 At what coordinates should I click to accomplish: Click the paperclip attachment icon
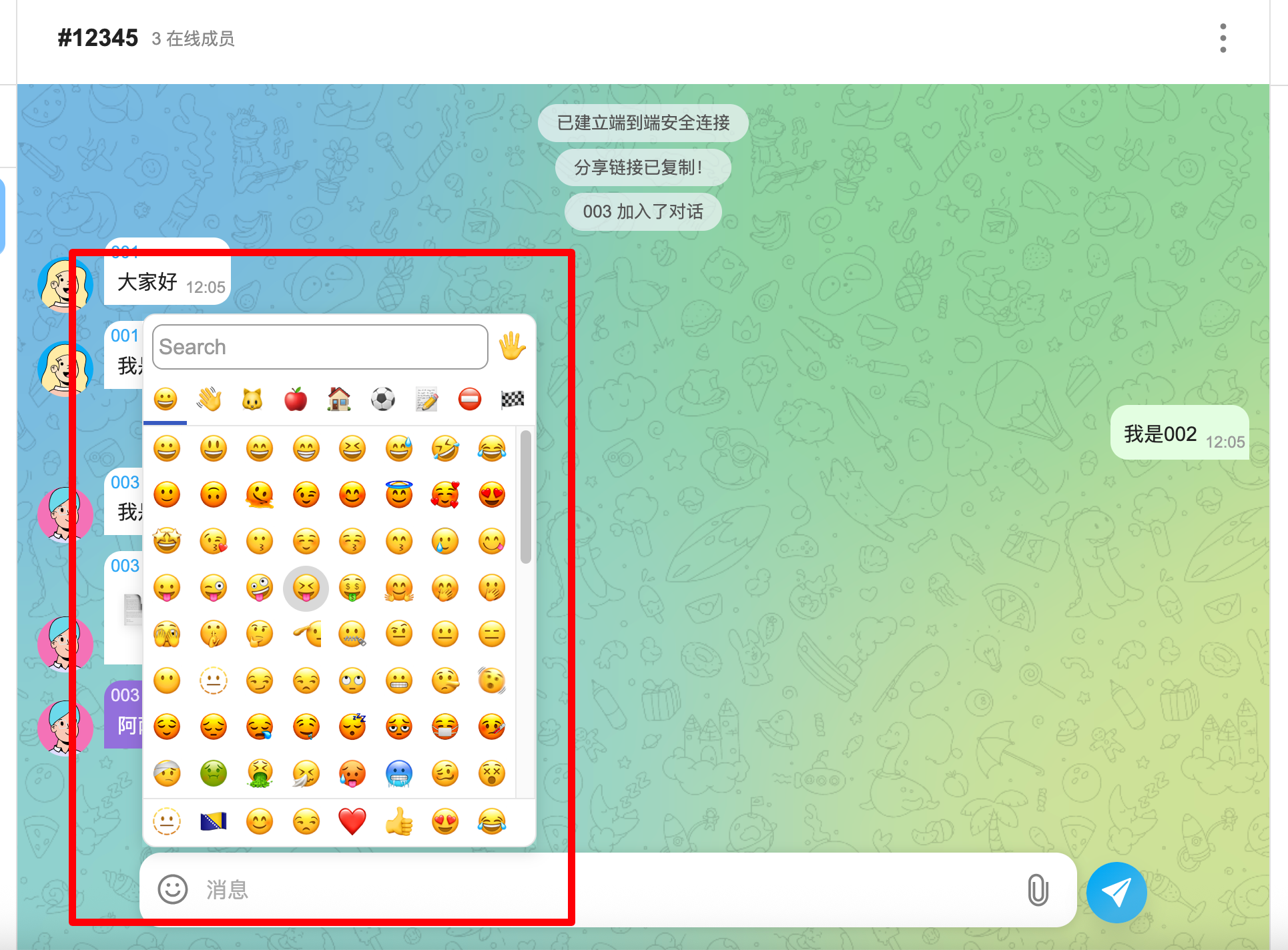click(1038, 889)
